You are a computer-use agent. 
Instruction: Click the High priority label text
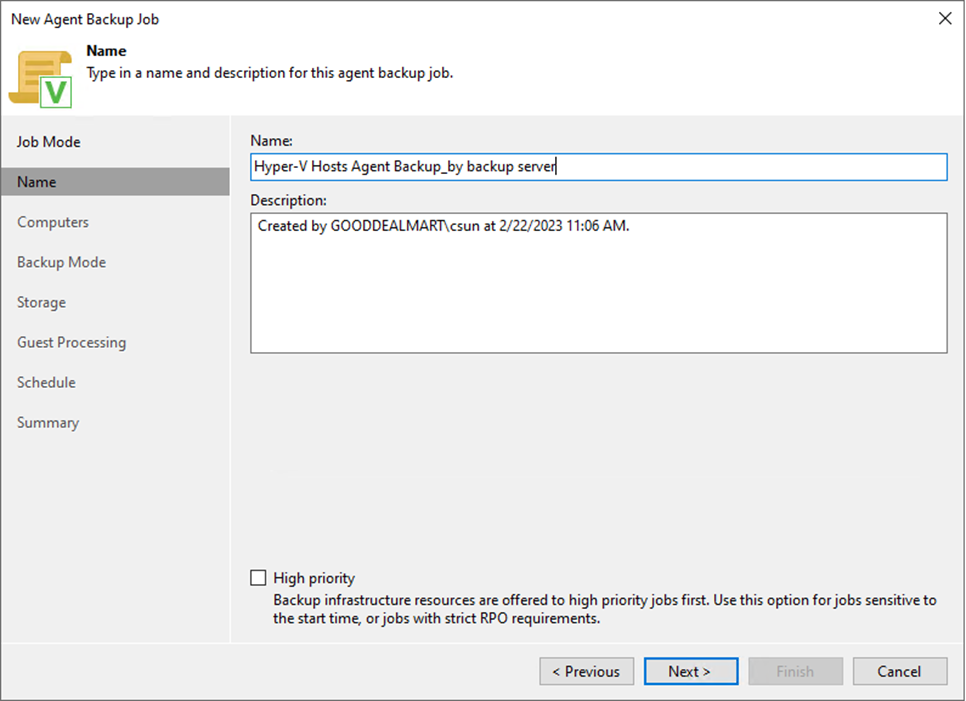(x=314, y=578)
